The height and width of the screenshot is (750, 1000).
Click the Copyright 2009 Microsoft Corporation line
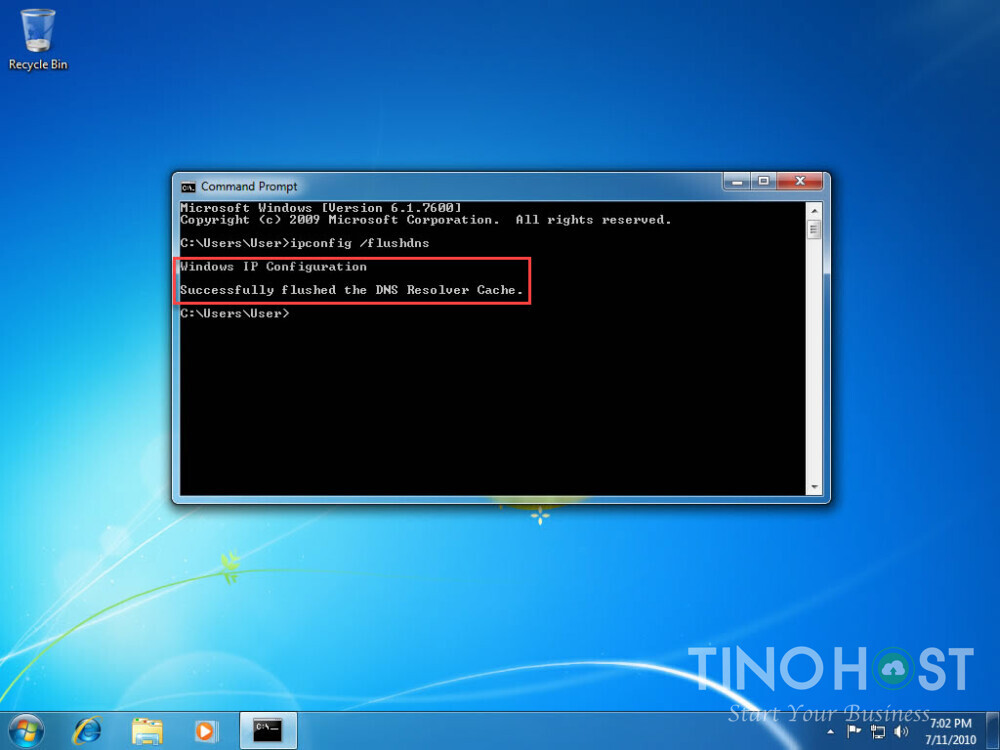pos(425,220)
